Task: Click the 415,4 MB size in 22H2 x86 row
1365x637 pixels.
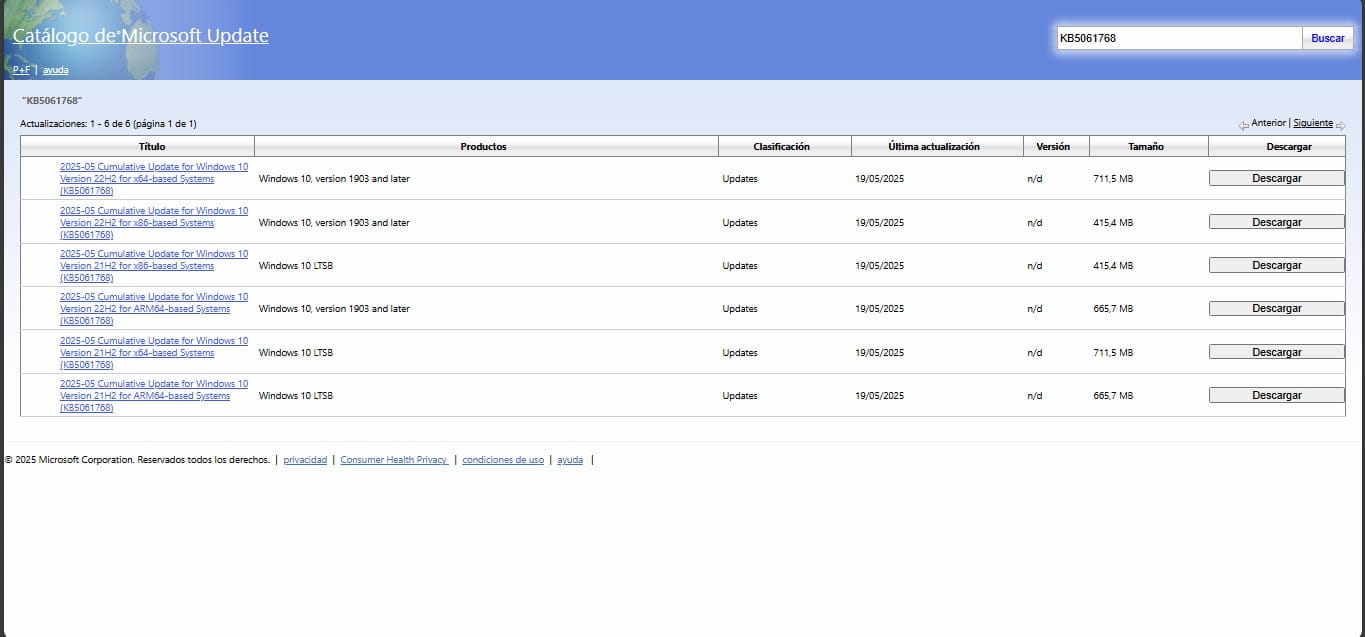Action: click(1113, 223)
